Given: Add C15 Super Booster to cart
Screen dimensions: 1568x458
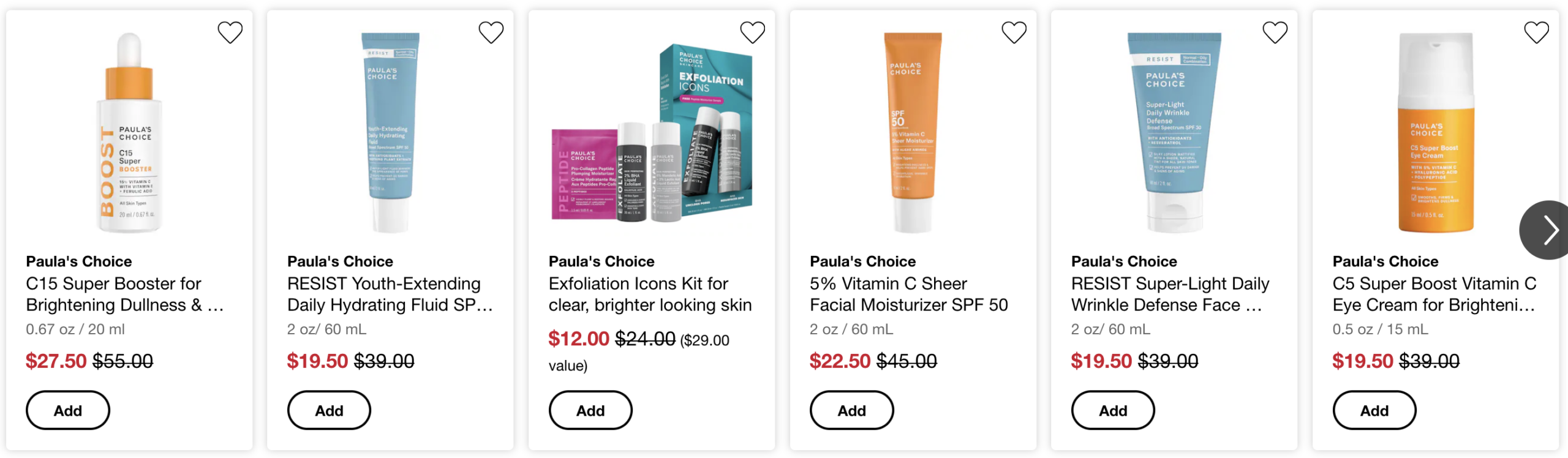Looking at the screenshot, I should point(67,410).
